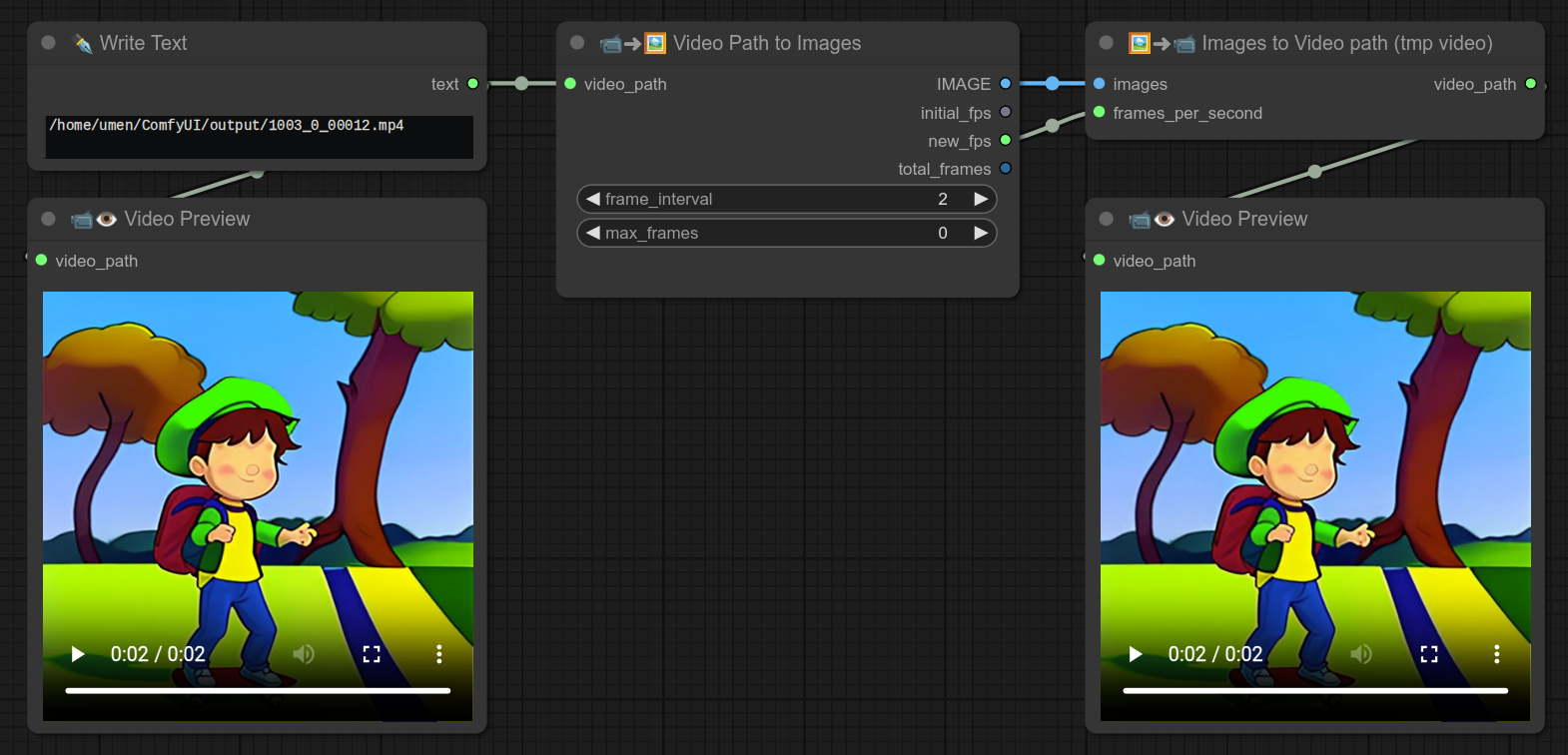Click the IMAGE output socket
Viewport: 1568px width, 755px height.
pos(1006,84)
